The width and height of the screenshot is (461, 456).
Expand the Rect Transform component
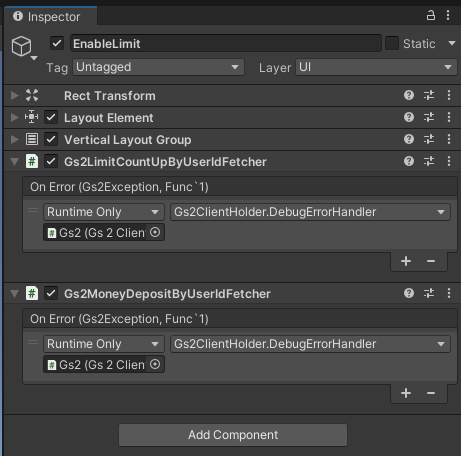click(14, 96)
